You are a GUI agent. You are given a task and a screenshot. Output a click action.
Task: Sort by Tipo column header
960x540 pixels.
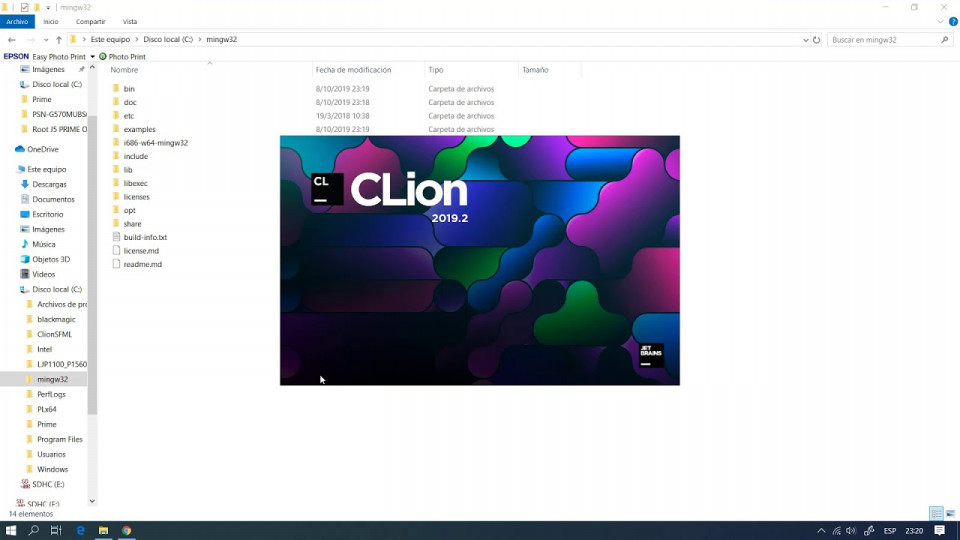[436, 70]
